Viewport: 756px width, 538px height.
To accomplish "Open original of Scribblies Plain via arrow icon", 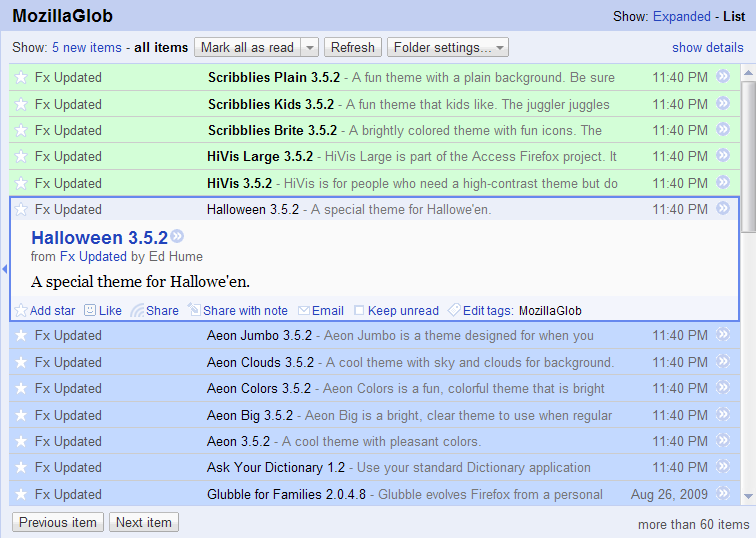I will pyautogui.click(x=723, y=76).
